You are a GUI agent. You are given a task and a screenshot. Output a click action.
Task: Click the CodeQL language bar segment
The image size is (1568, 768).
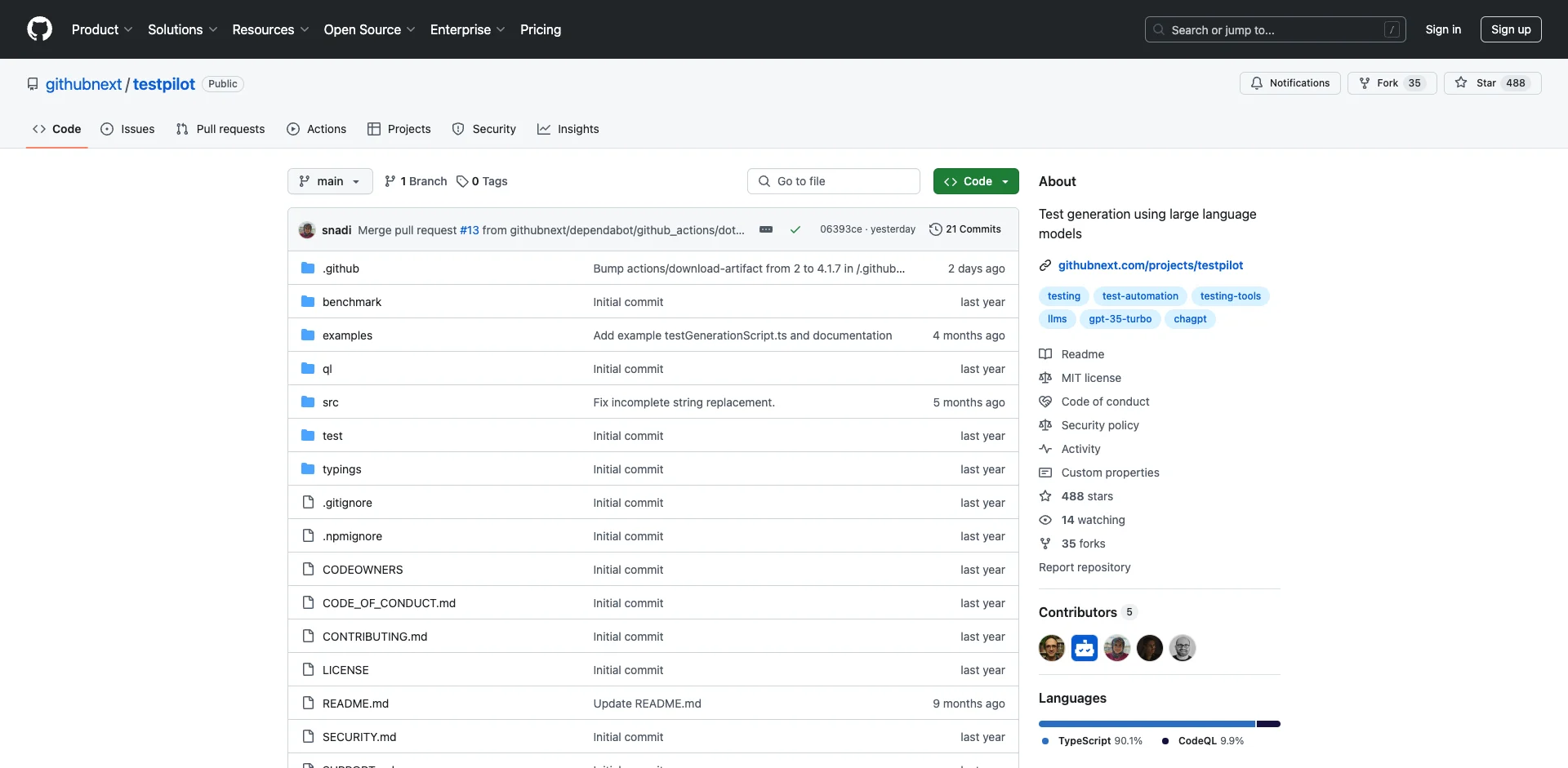(x=1268, y=724)
